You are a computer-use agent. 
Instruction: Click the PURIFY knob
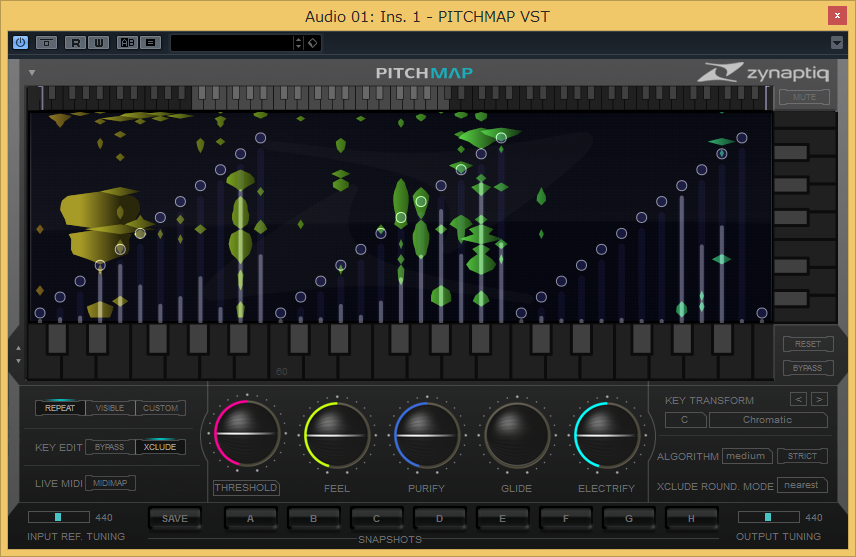pyautogui.click(x=427, y=435)
